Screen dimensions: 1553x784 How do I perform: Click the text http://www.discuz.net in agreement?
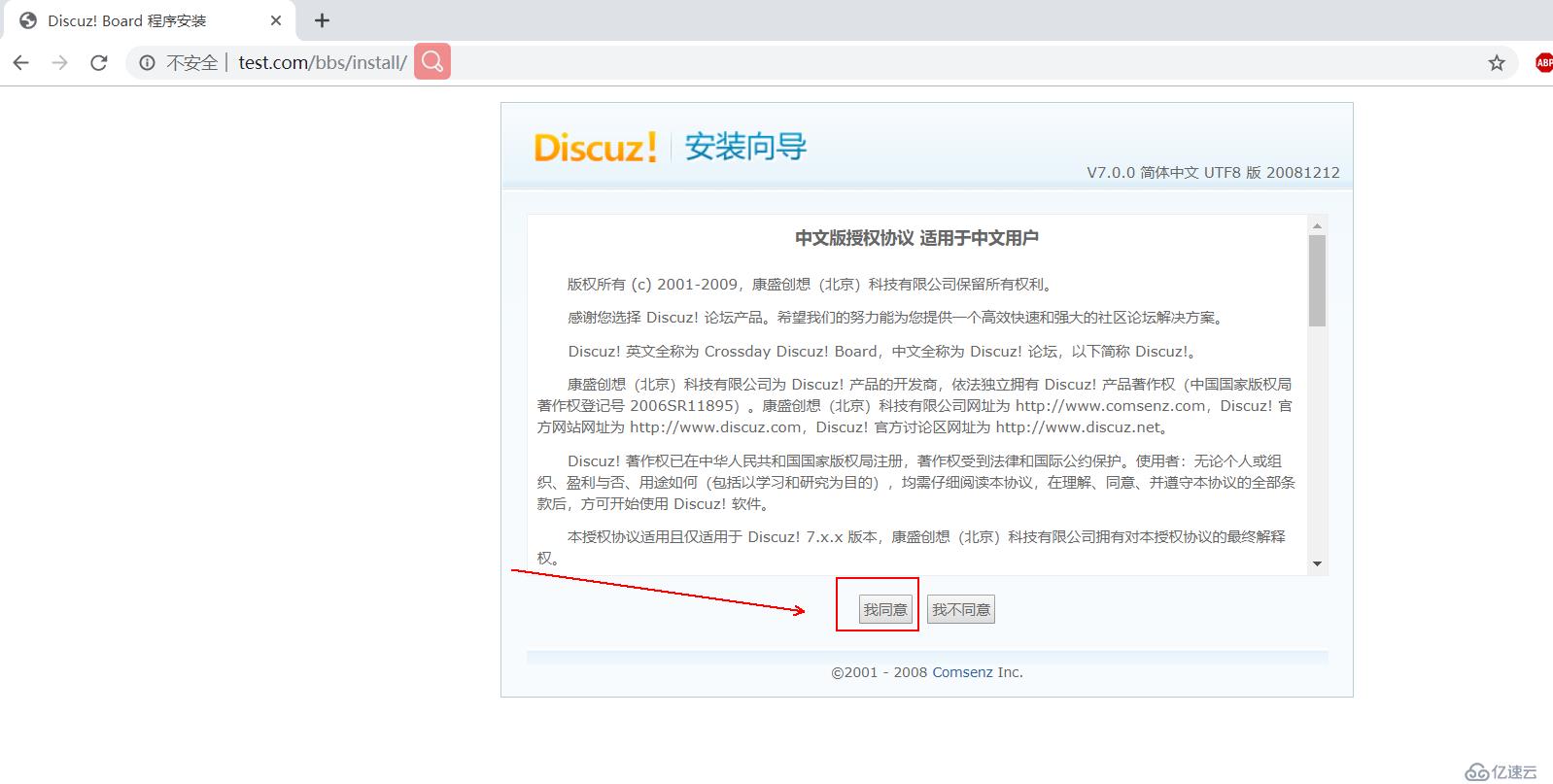[1079, 427]
